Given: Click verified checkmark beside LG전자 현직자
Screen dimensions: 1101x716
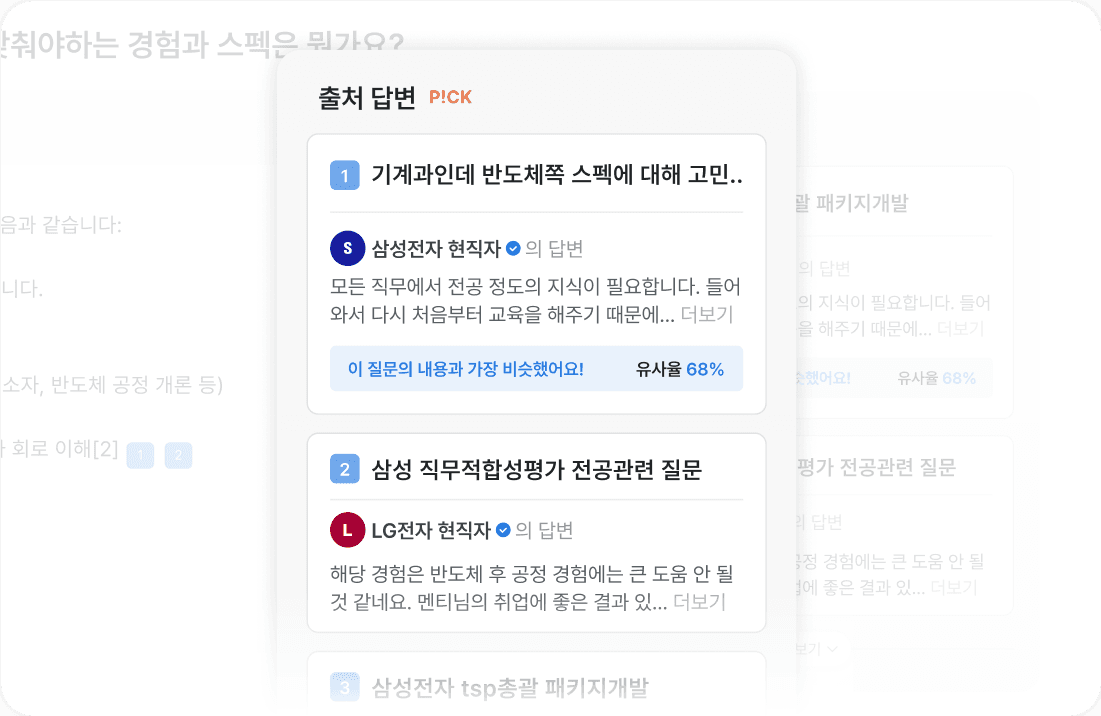Looking at the screenshot, I should tap(503, 530).
